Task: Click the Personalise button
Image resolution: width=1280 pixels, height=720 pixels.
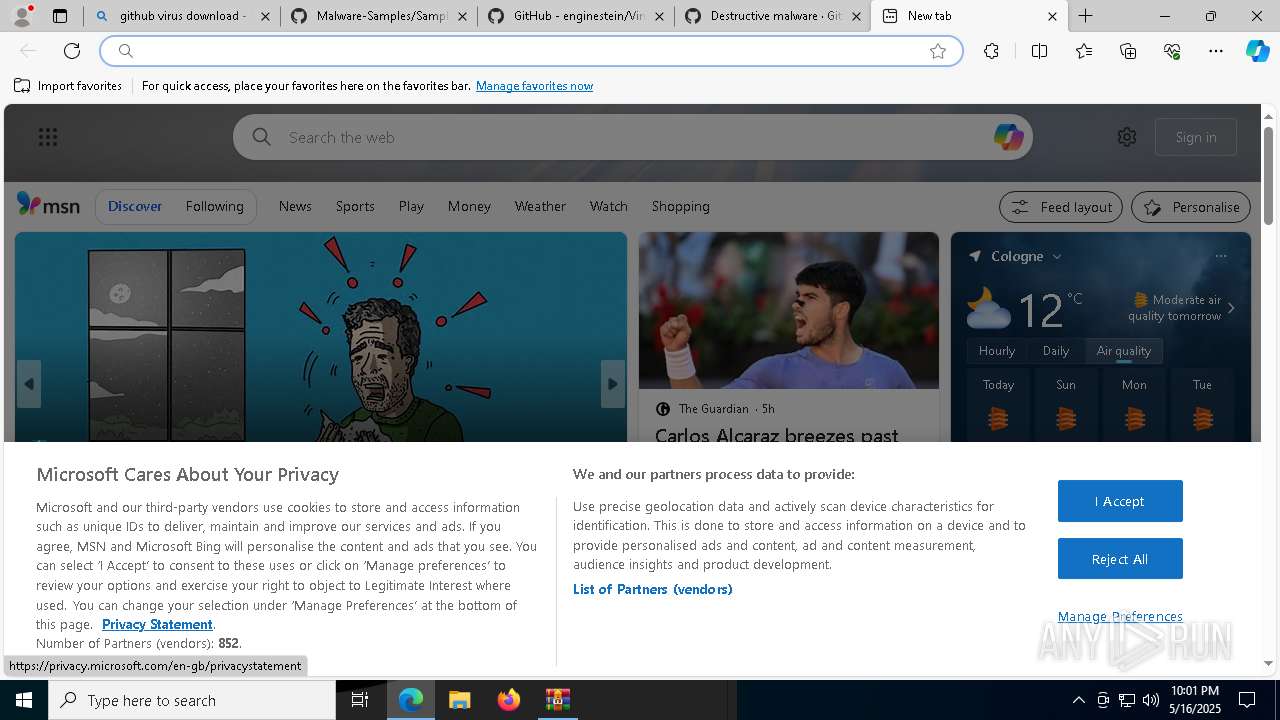Action: click(1191, 207)
